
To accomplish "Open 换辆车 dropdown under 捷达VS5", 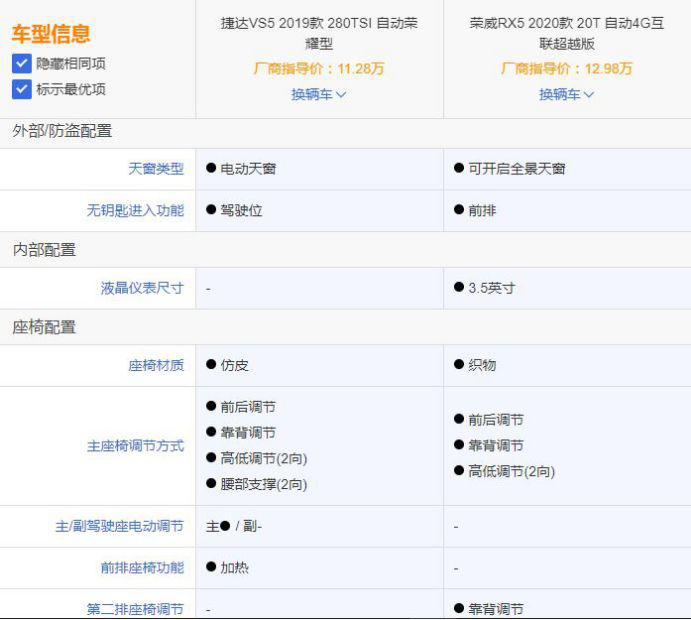I will (x=319, y=94).
